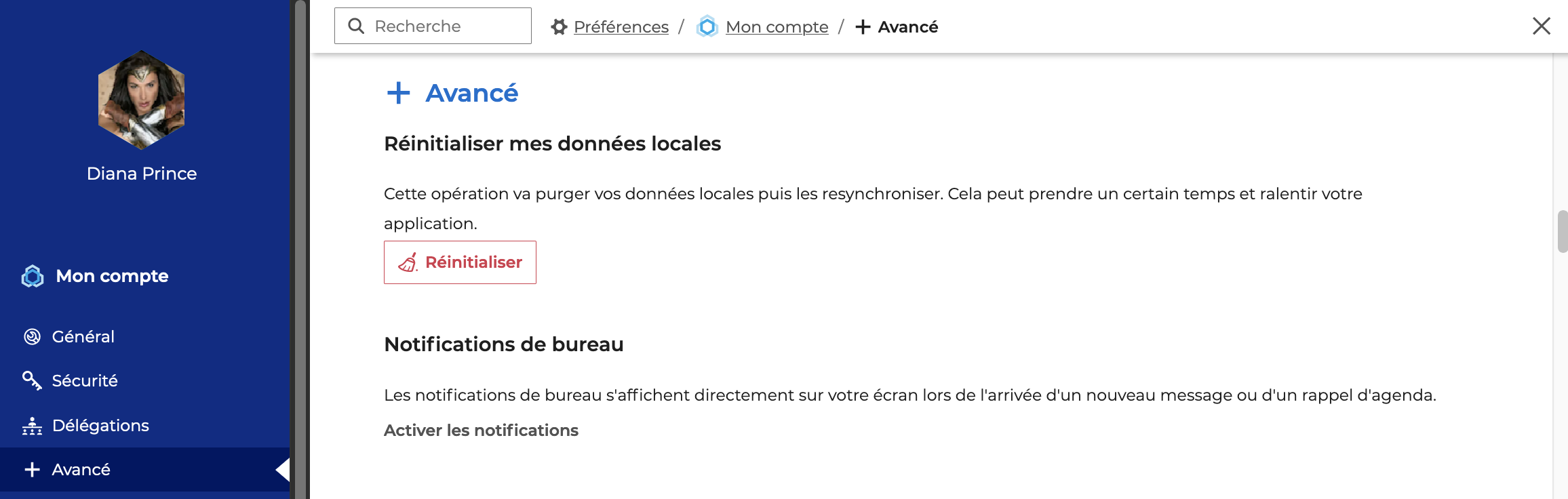Click the Préférences gear icon
The height and width of the screenshot is (499, 1568).
coord(559,27)
